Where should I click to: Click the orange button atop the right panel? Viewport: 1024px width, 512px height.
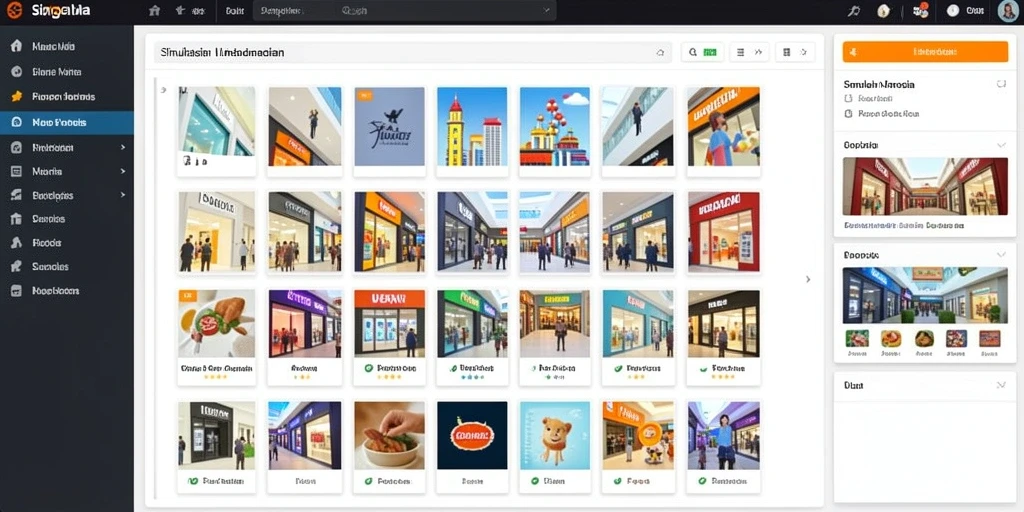tap(925, 52)
